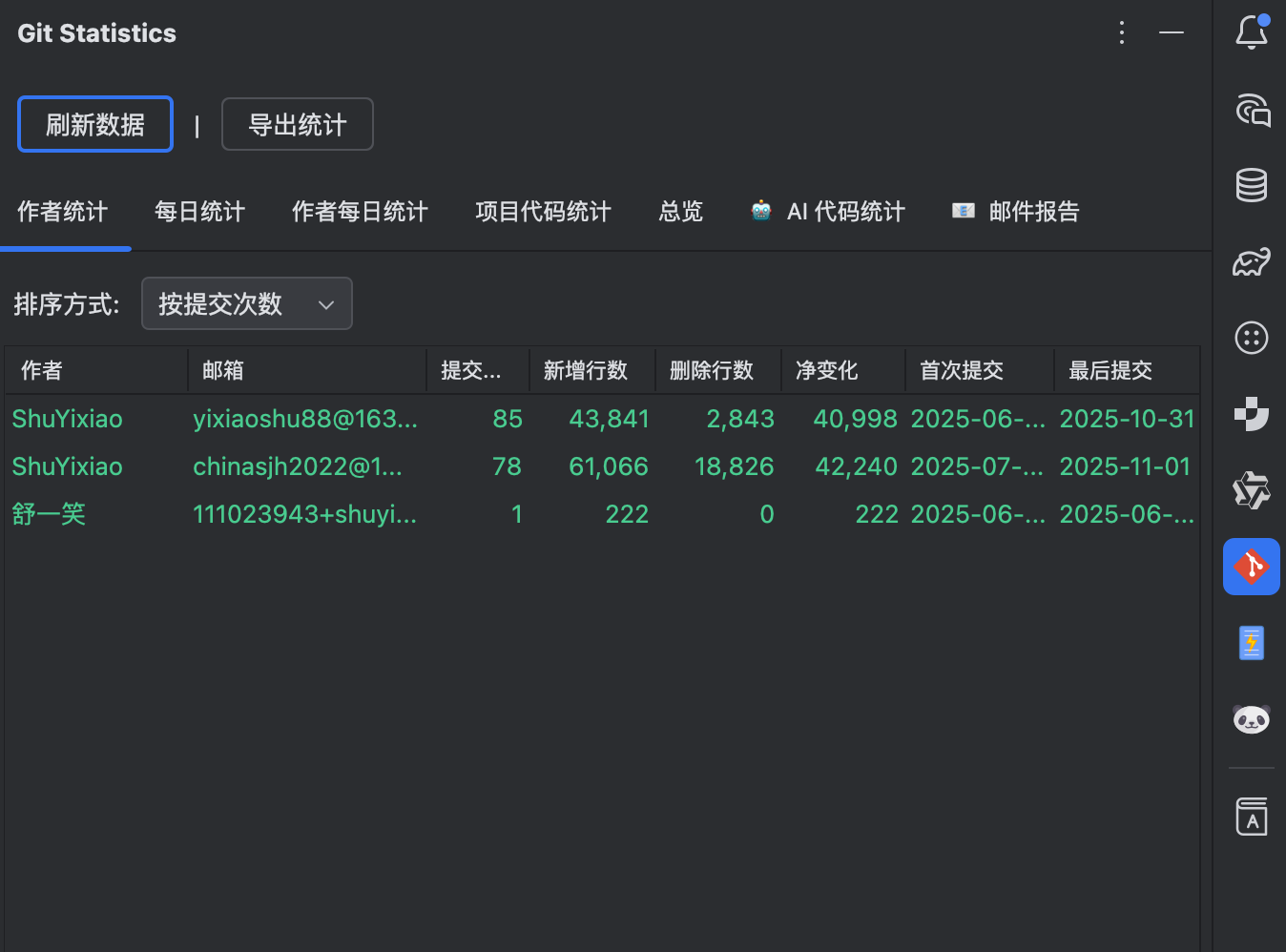Screen dimensions: 1286x952
Task: Click the 导出统计 button
Action: click(x=297, y=124)
